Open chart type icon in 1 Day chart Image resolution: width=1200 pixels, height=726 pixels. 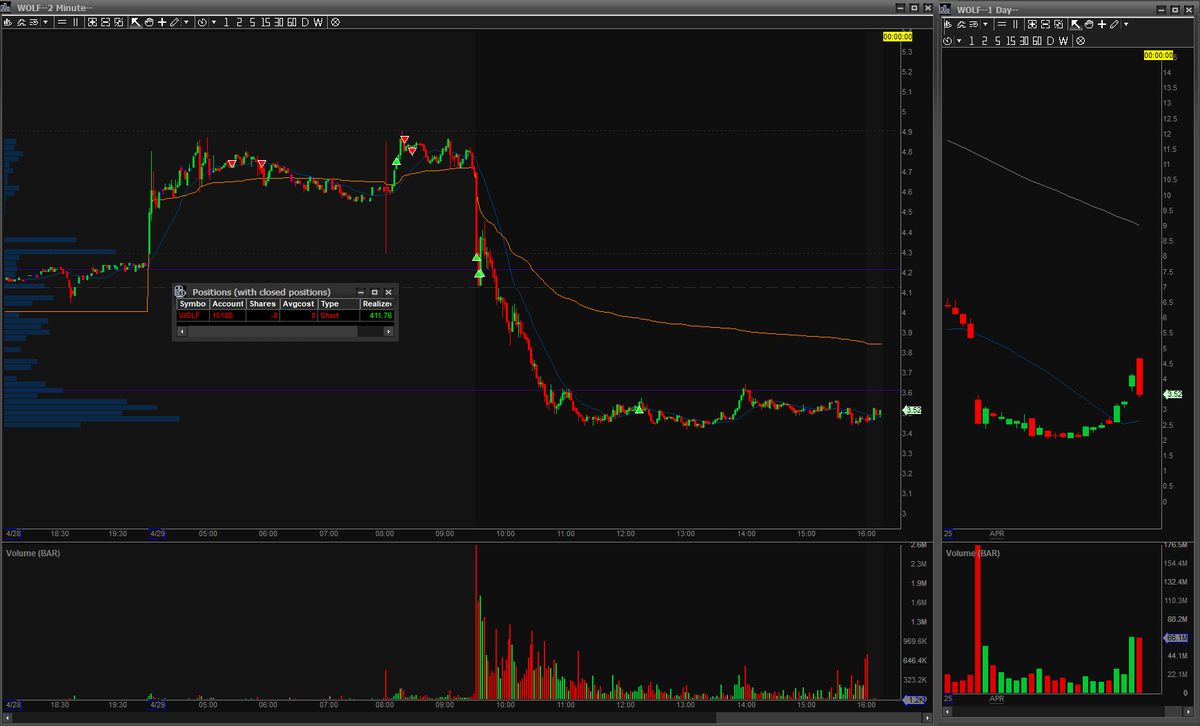[x=948, y=24]
